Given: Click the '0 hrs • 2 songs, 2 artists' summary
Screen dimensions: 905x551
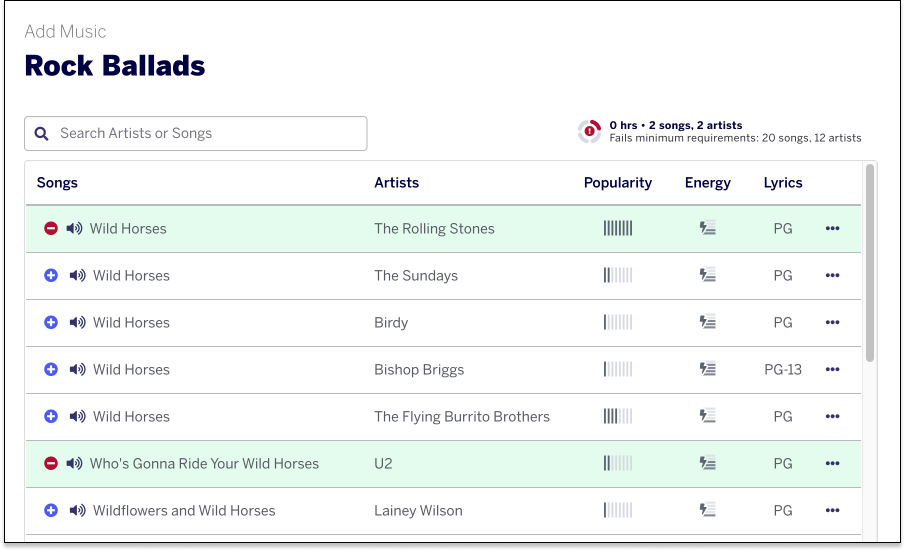Looking at the screenshot, I should (x=676, y=125).
